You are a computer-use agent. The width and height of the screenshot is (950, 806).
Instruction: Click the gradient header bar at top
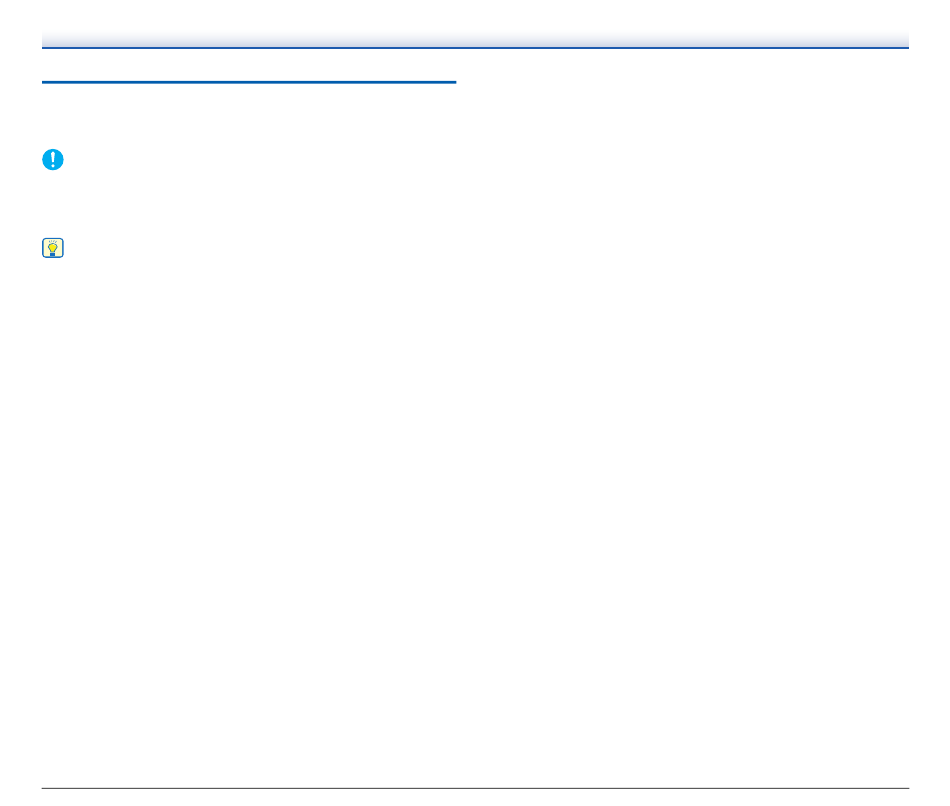coord(475,40)
